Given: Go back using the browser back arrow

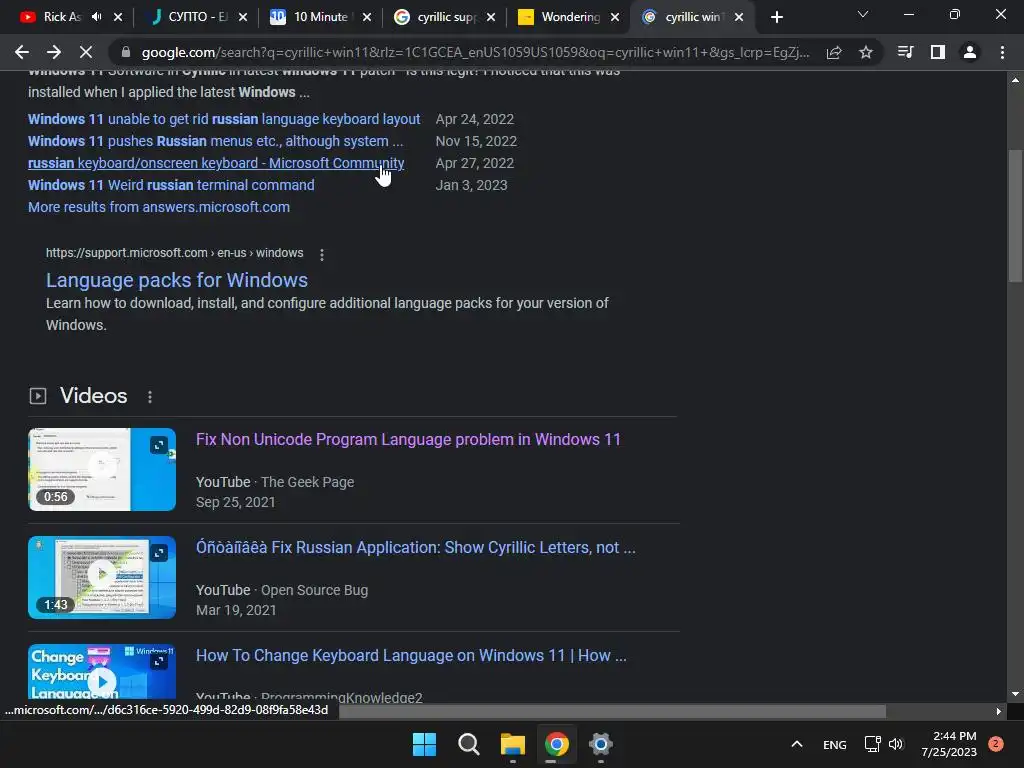Looking at the screenshot, I should click(x=22, y=52).
